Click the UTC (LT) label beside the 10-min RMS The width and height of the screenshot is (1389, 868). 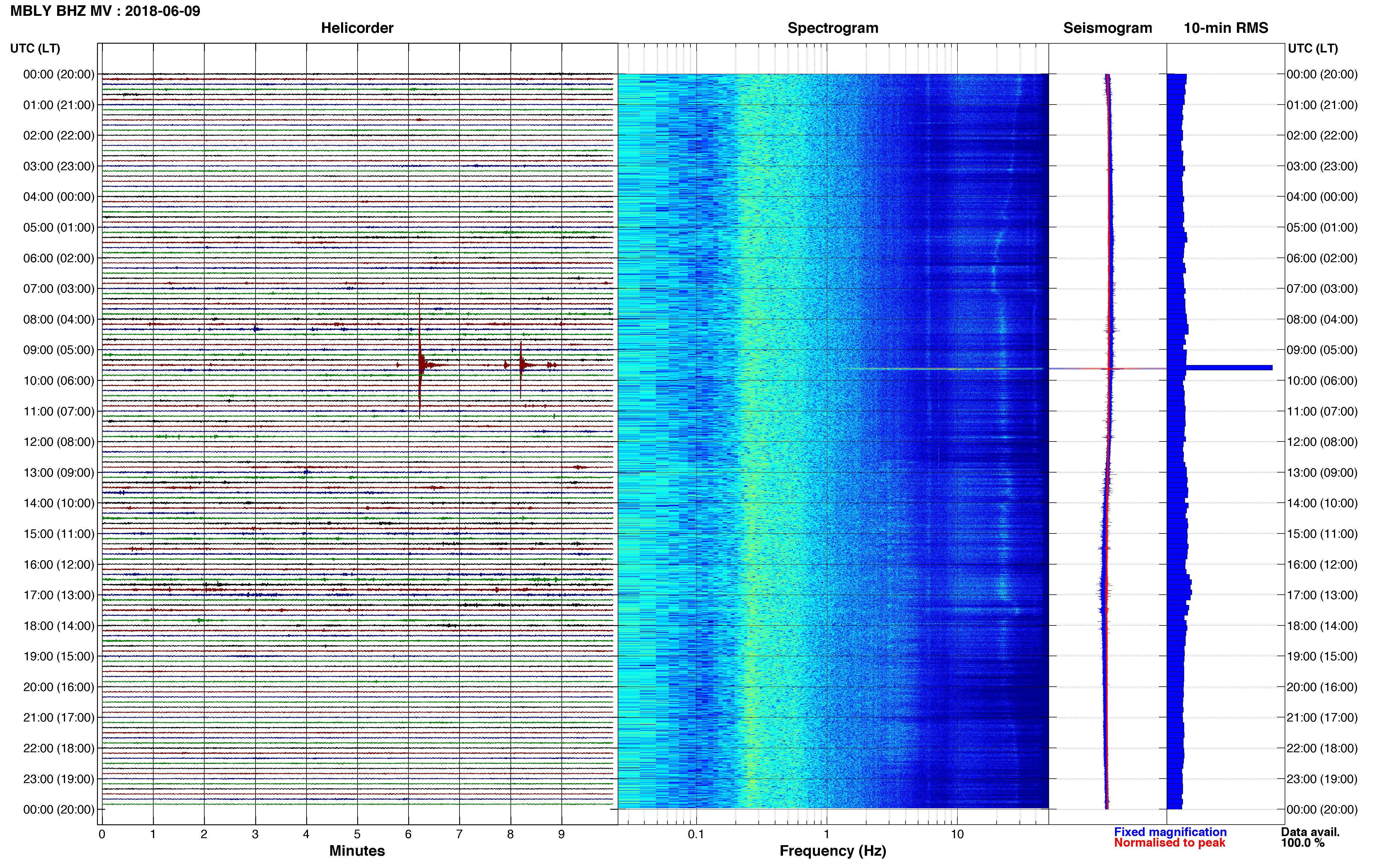(1313, 48)
